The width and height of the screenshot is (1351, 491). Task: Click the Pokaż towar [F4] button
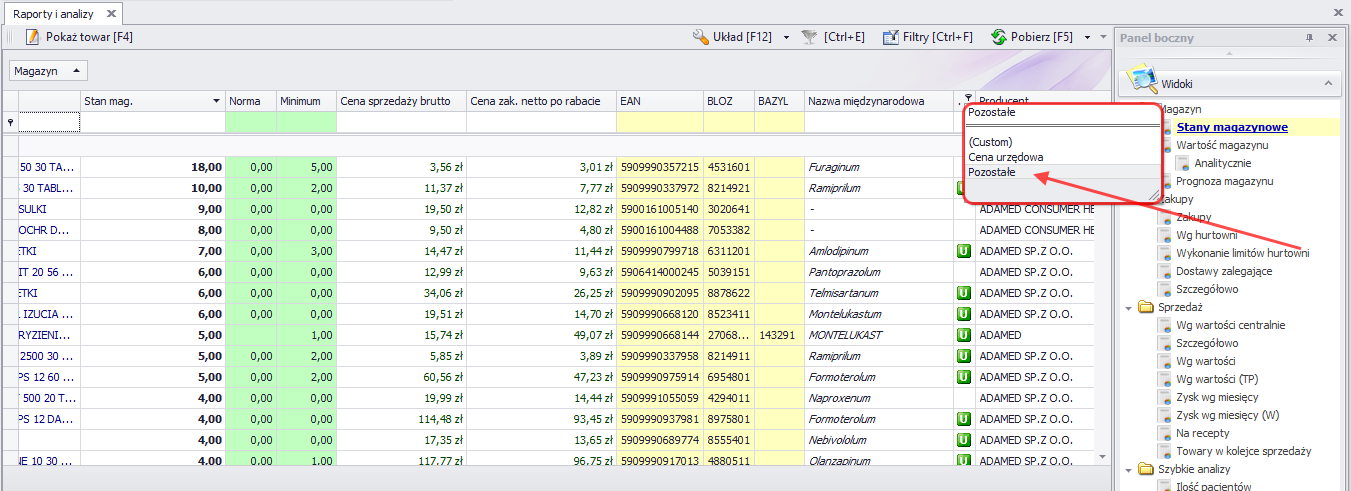79,37
